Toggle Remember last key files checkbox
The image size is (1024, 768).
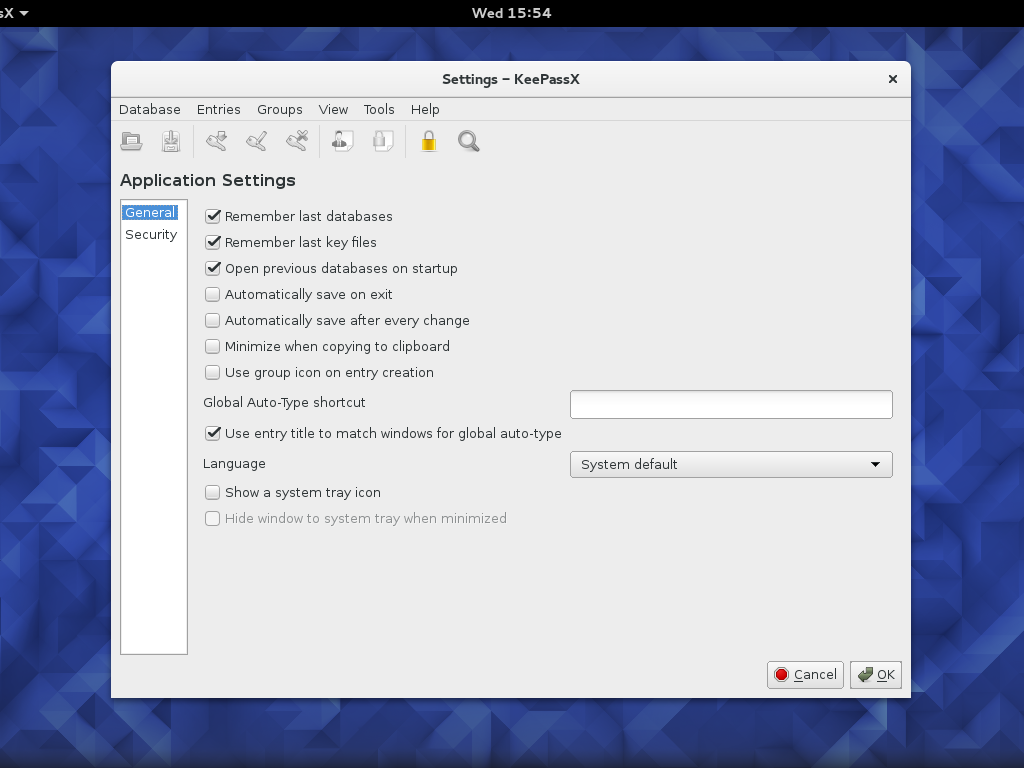(213, 242)
